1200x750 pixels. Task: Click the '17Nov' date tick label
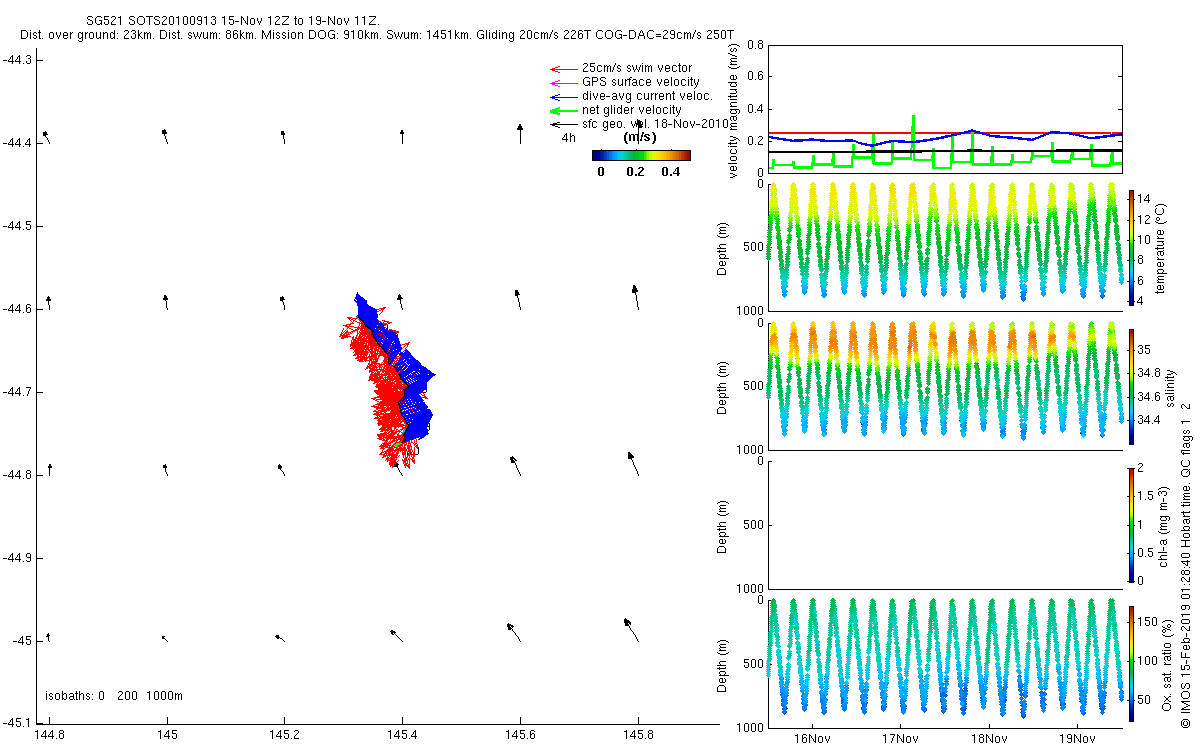900,738
